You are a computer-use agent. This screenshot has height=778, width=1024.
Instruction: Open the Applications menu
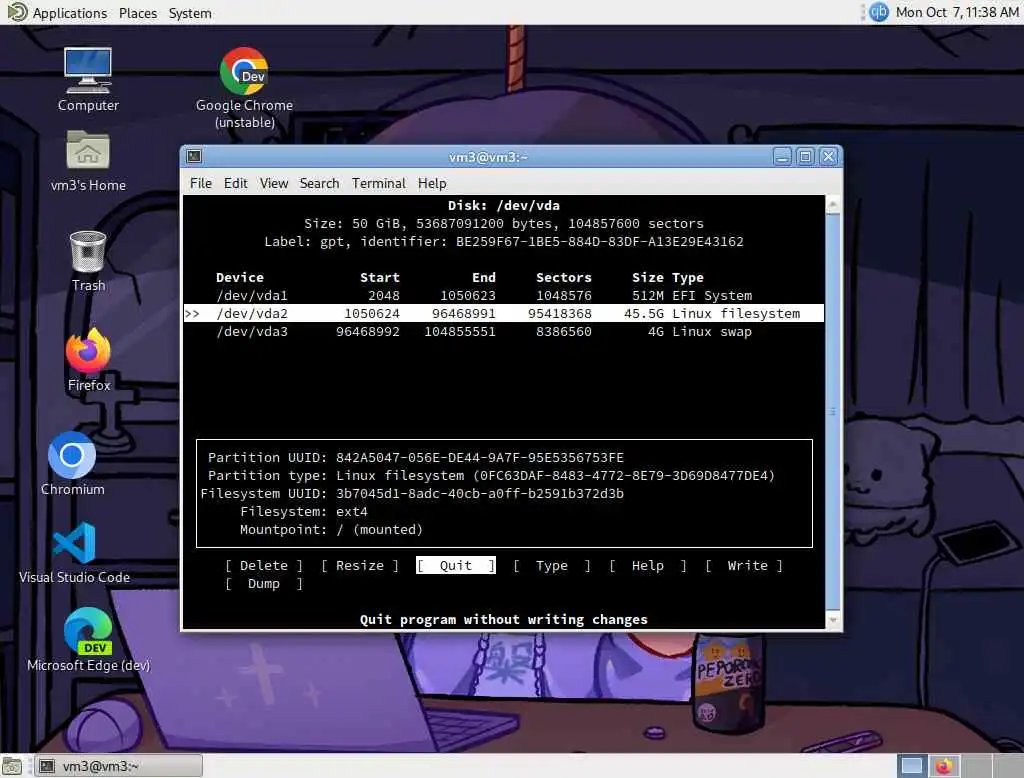pos(70,13)
